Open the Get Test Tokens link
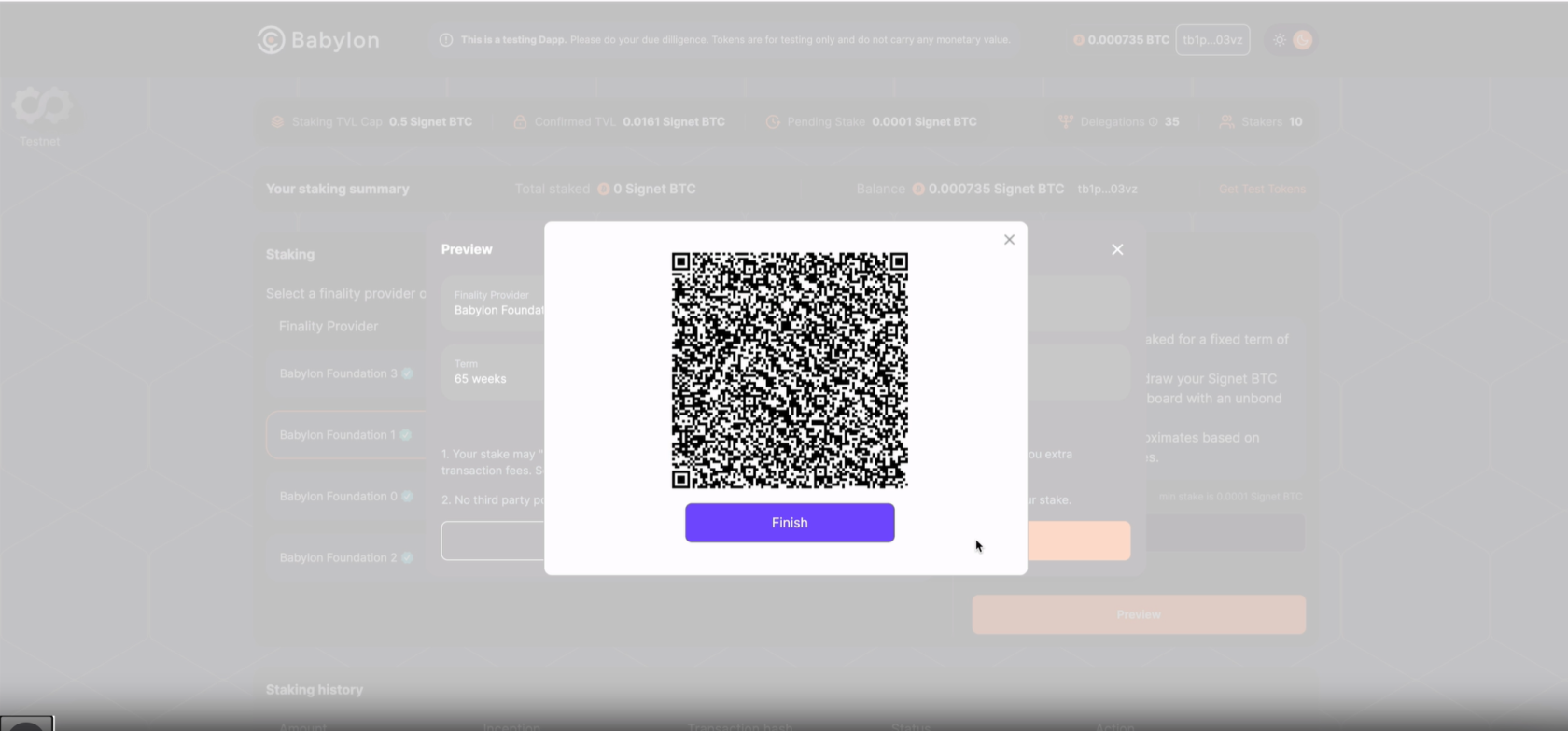Image resolution: width=1568 pixels, height=731 pixels. (1262, 189)
